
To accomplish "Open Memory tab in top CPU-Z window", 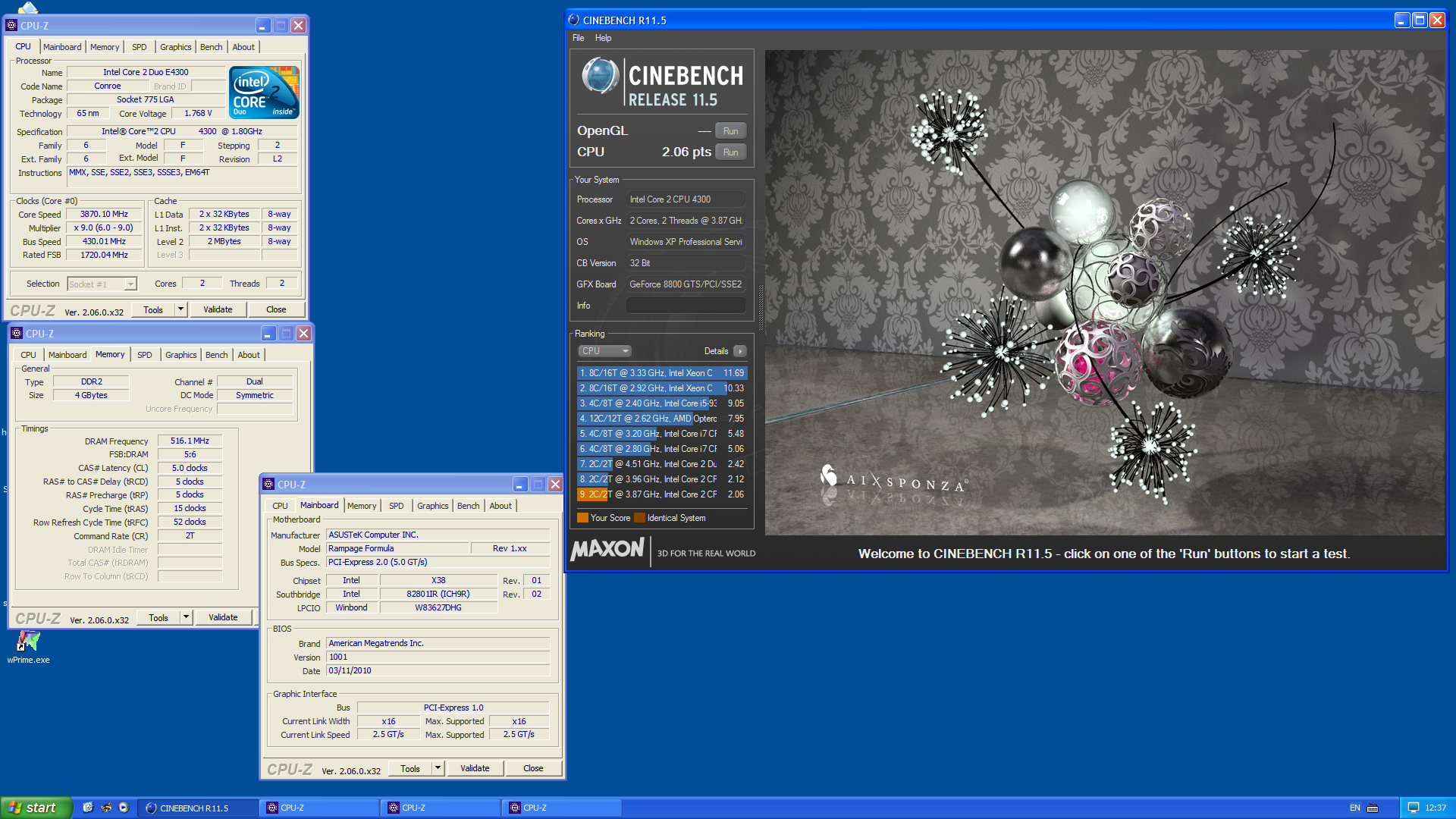I will click(105, 47).
